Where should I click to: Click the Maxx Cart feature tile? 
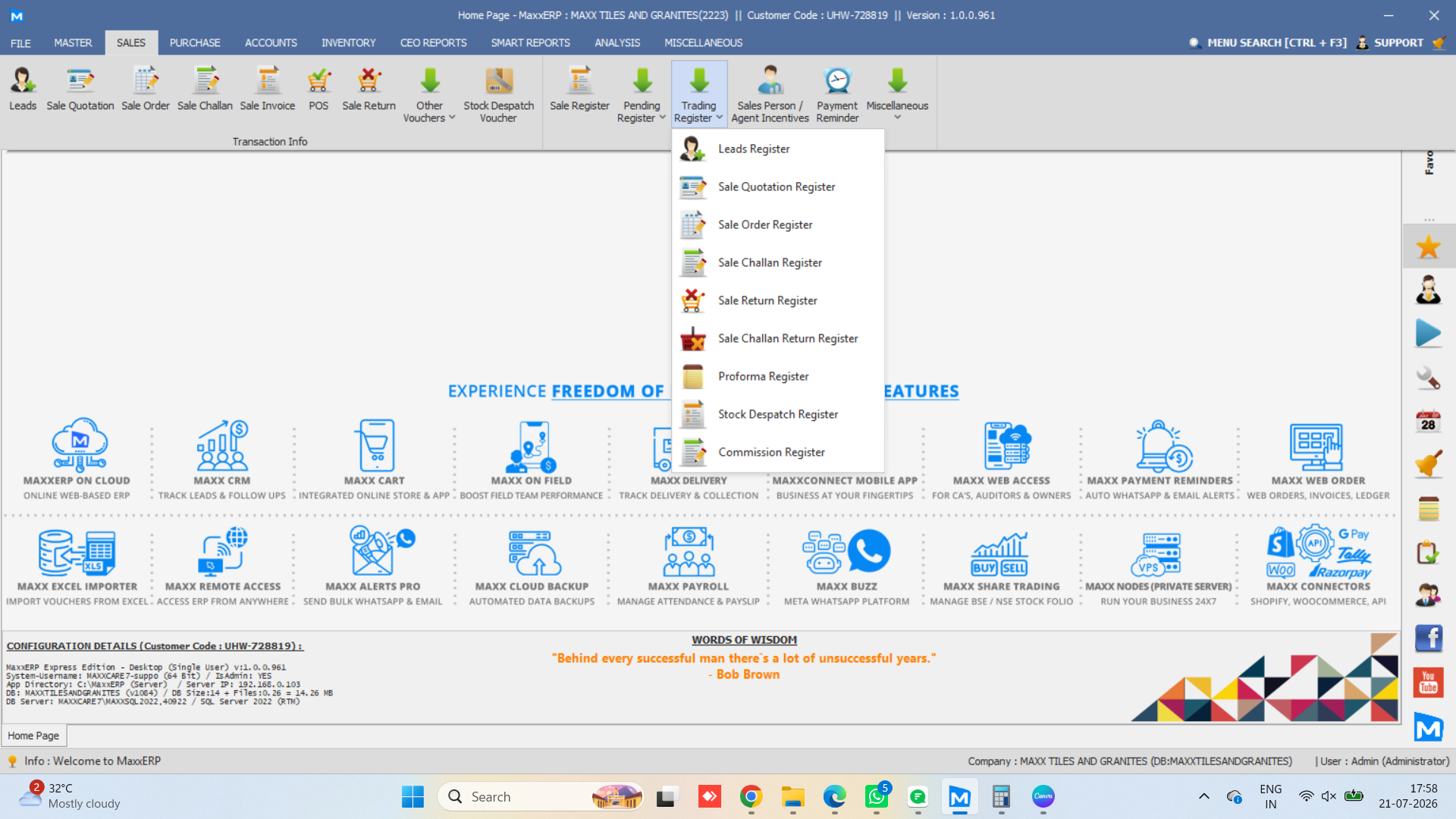(x=375, y=459)
